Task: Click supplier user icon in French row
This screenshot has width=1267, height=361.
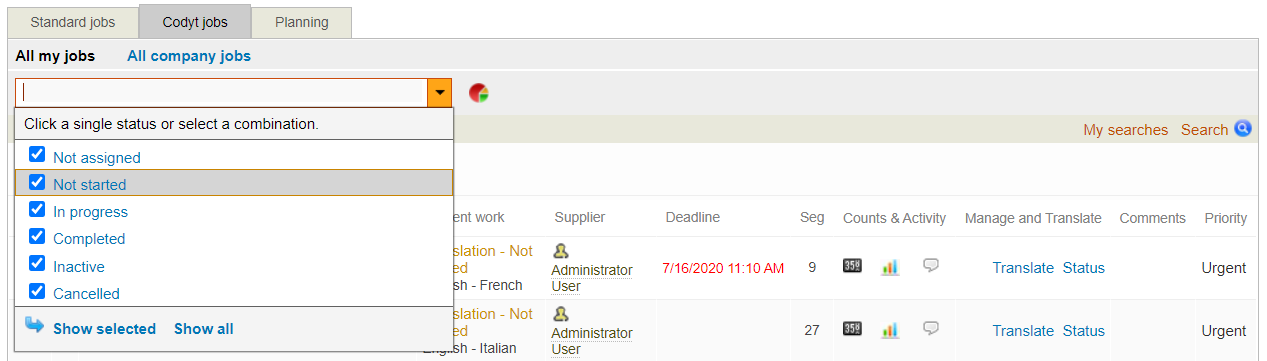Action: 561,251
